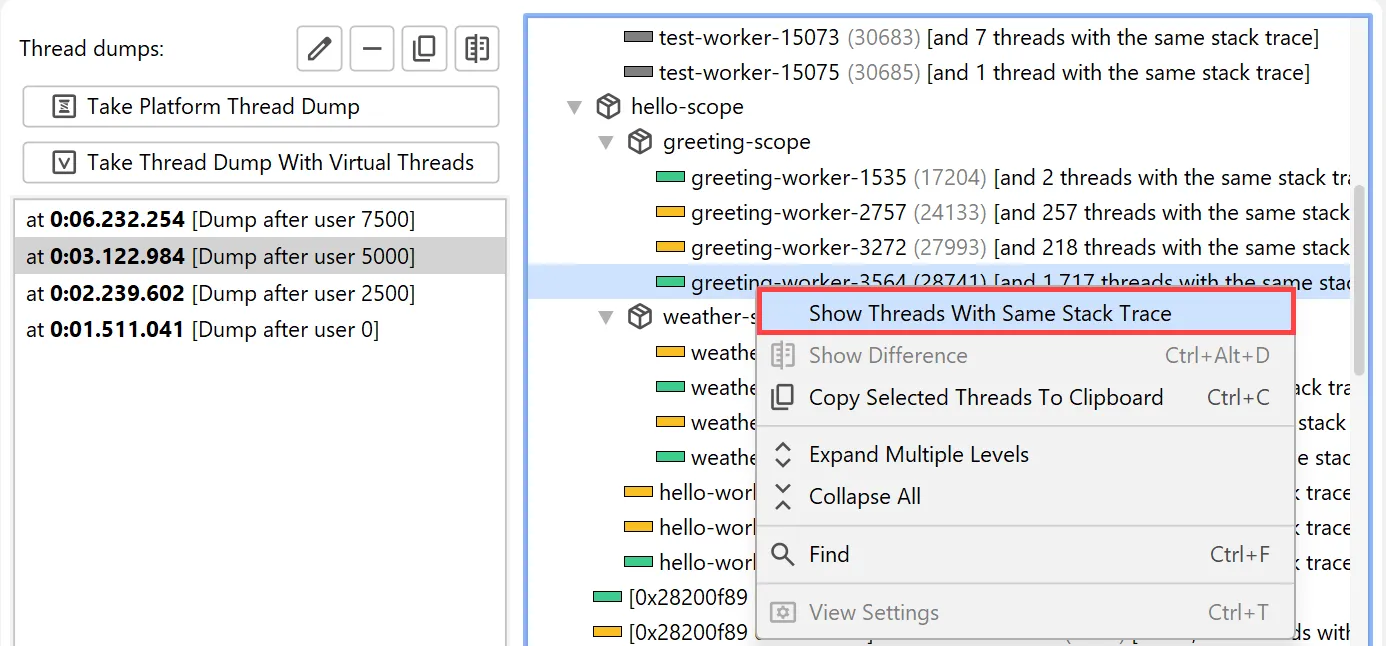Take Platform Thread Dump
1386x646 pixels.
click(x=260, y=107)
